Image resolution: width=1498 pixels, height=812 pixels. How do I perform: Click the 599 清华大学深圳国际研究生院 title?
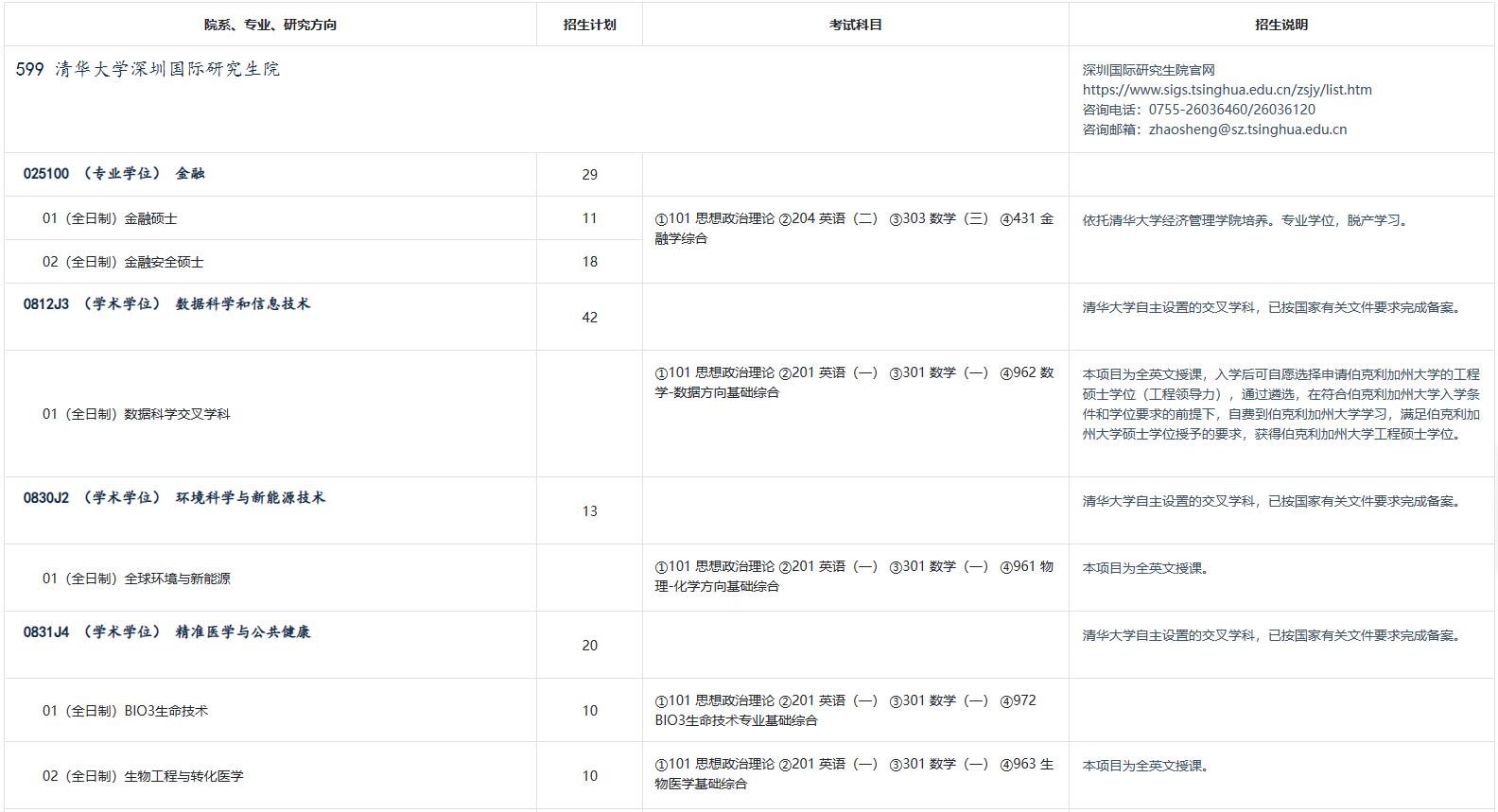click(x=148, y=69)
